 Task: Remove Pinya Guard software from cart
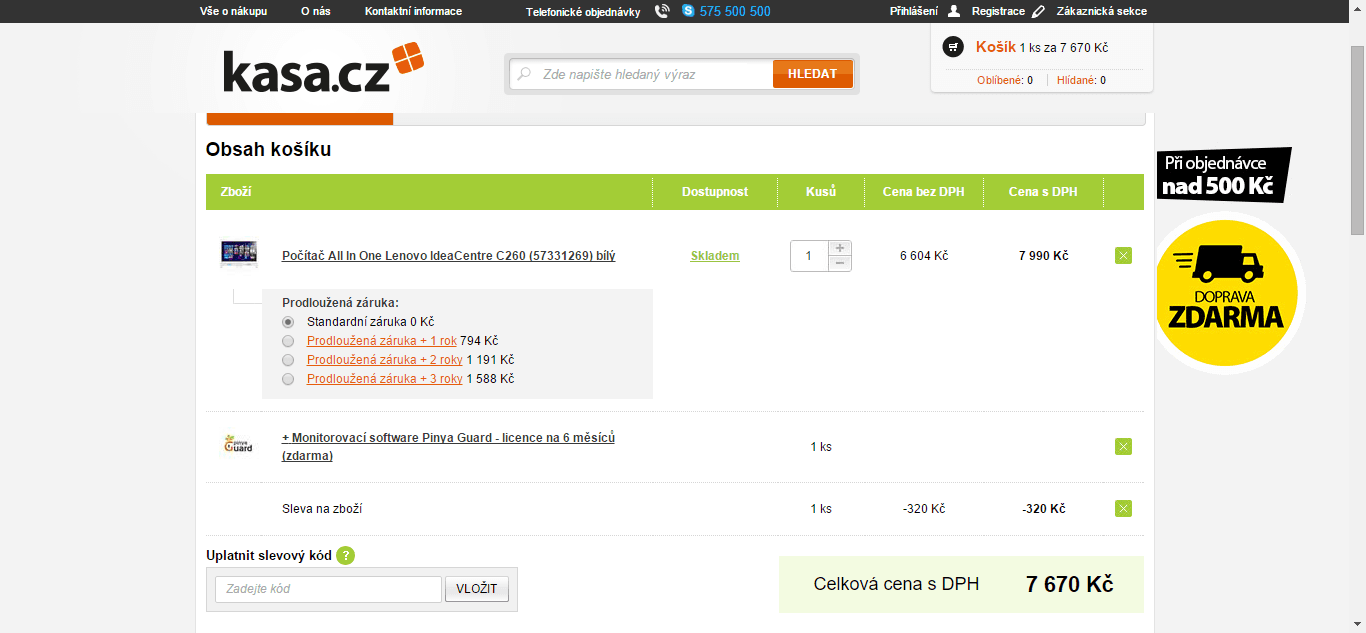coord(1123,446)
